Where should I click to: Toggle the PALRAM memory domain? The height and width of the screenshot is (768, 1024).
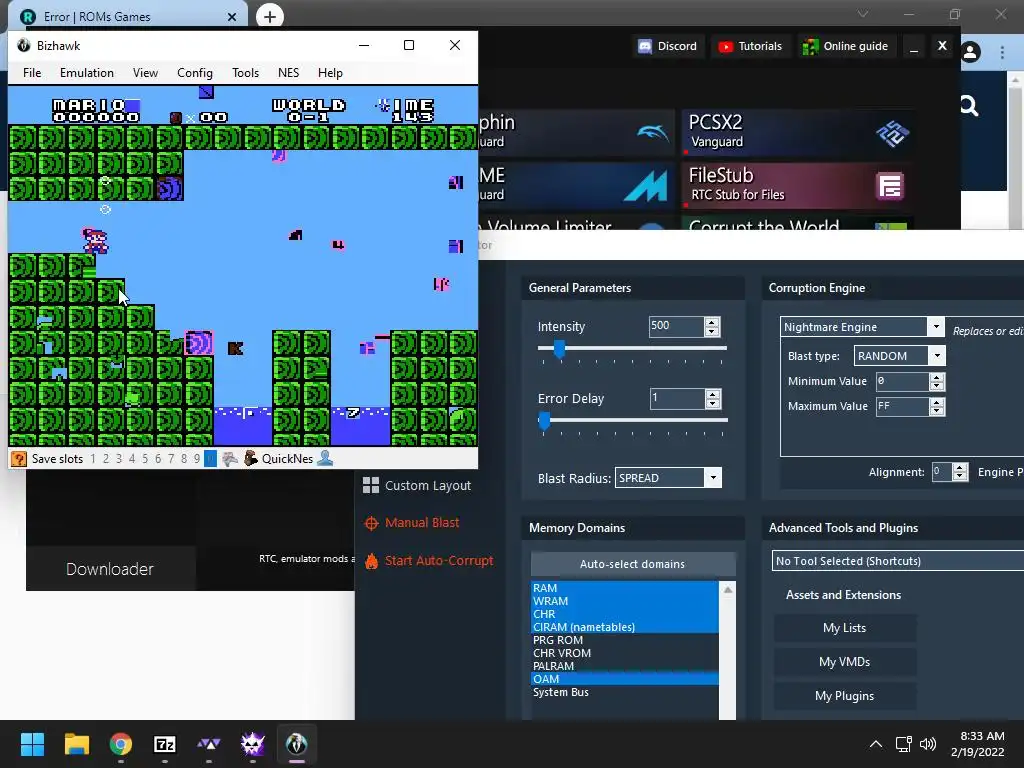point(625,666)
